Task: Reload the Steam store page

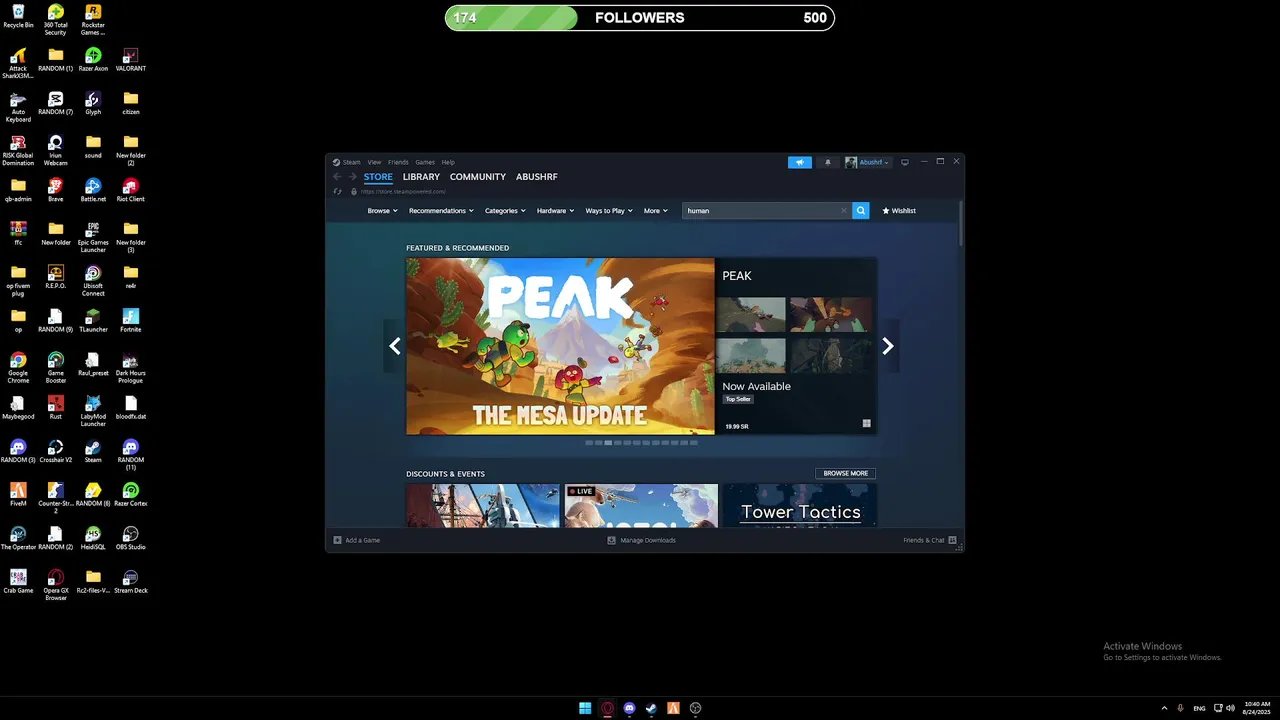Action: [338, 192]
